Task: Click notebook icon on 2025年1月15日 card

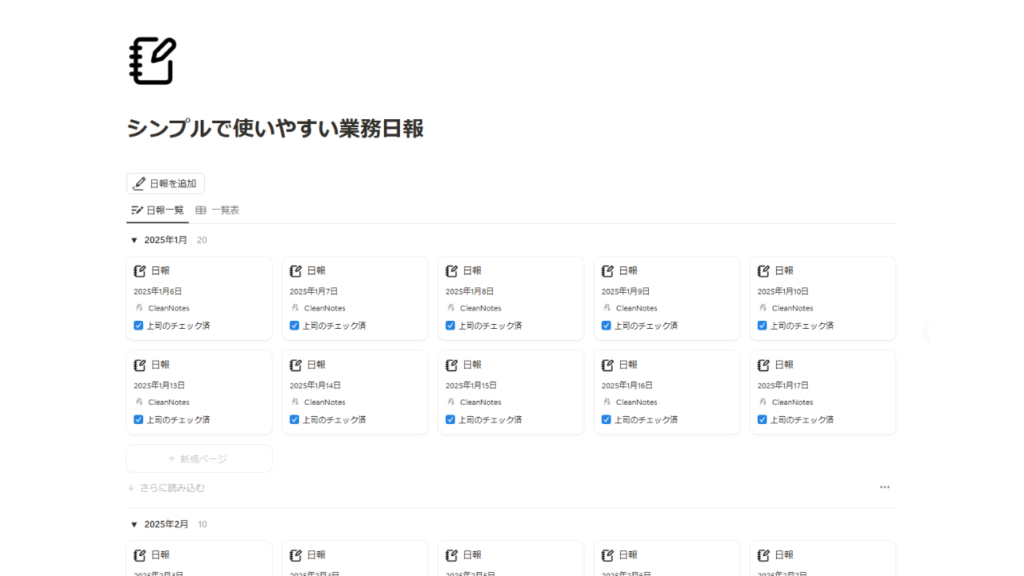Action: 452,365
